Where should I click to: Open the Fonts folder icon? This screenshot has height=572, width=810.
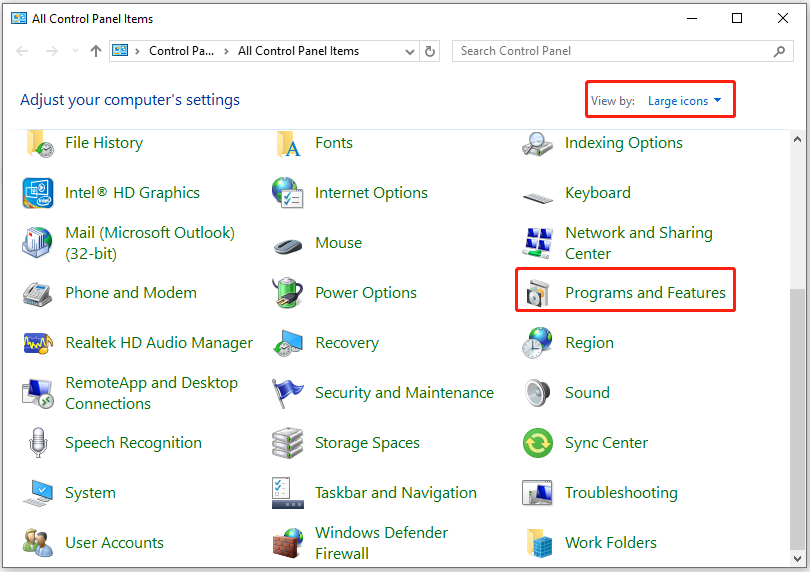pos(288,143)
